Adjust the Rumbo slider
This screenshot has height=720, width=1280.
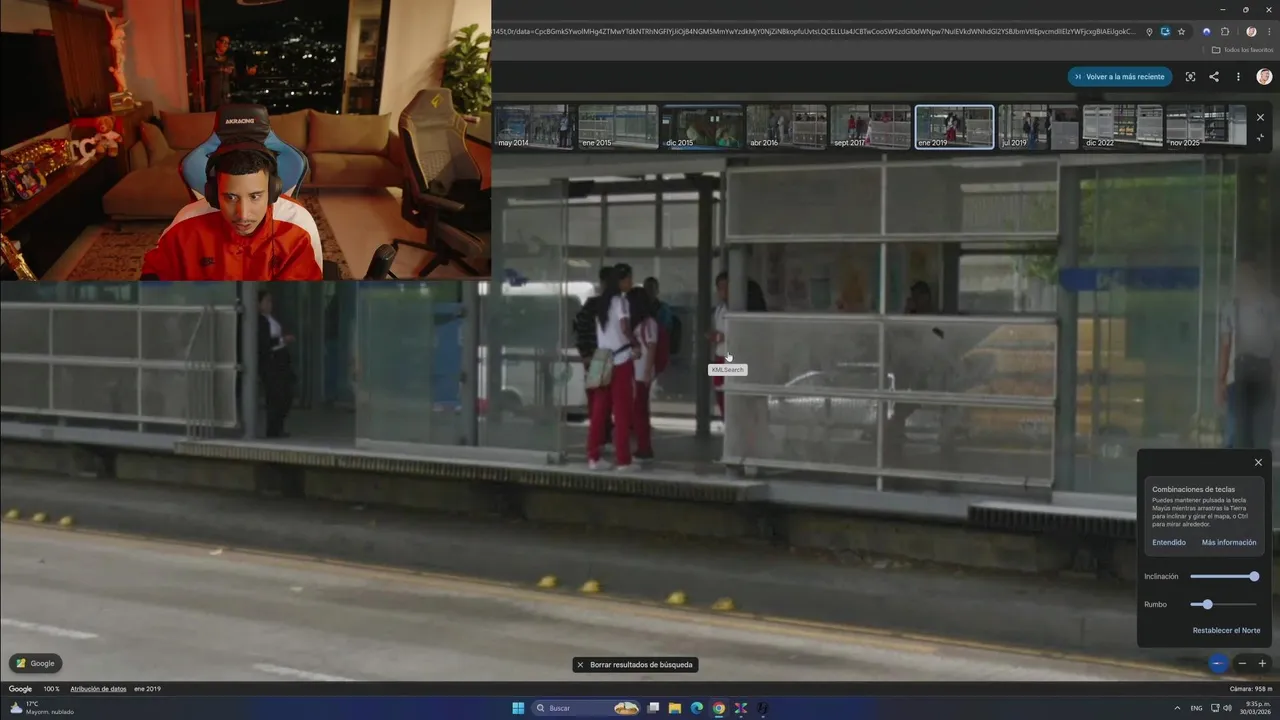pos(1224,604)
